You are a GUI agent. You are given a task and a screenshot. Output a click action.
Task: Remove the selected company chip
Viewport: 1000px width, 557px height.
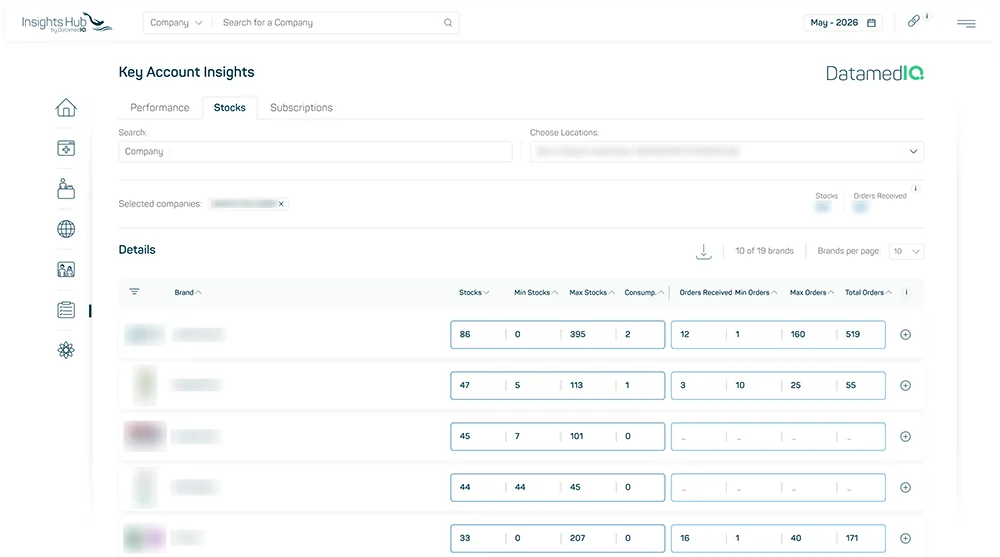pyautogui.click(x=281, y=204)
